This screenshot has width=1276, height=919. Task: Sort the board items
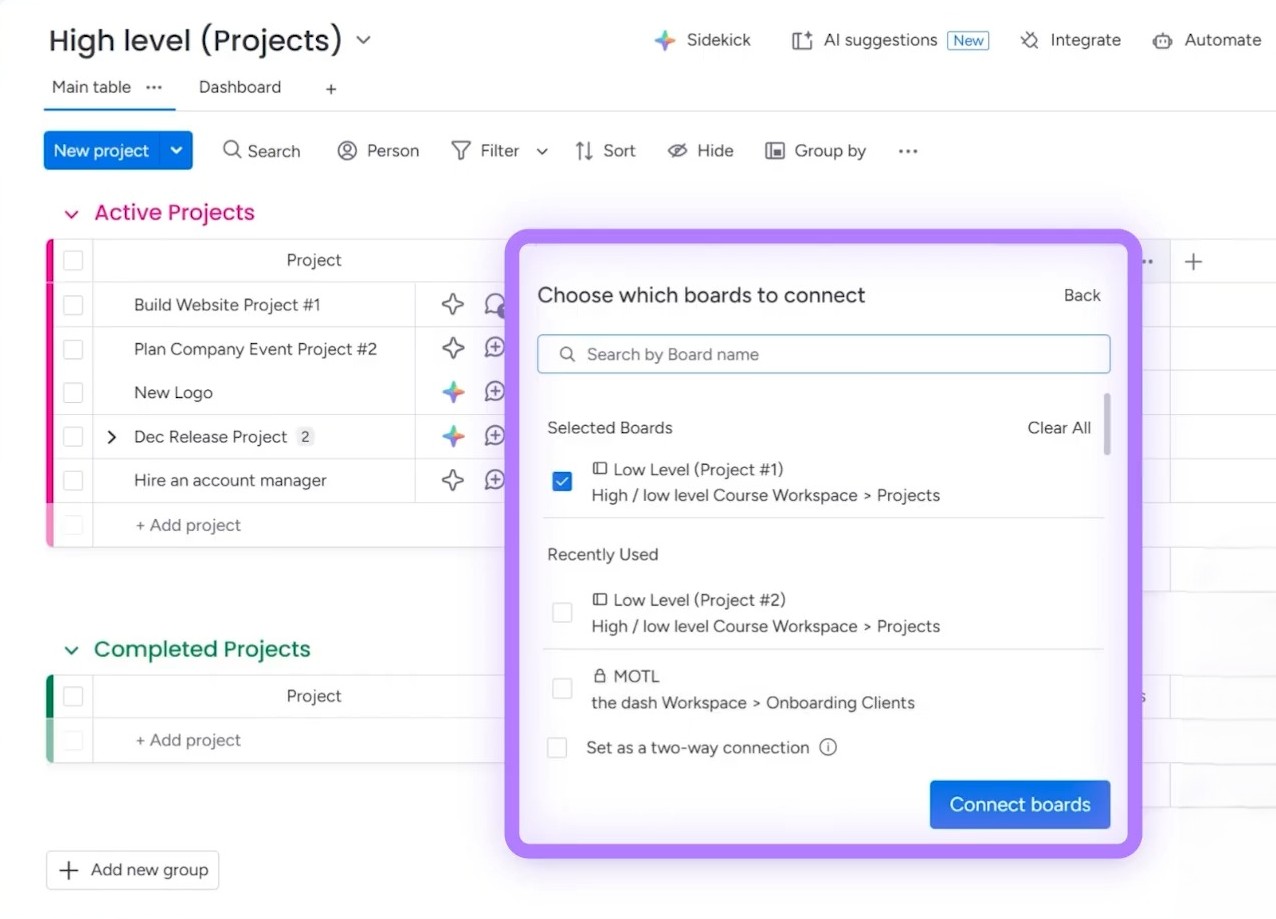(x=605, y=150)
